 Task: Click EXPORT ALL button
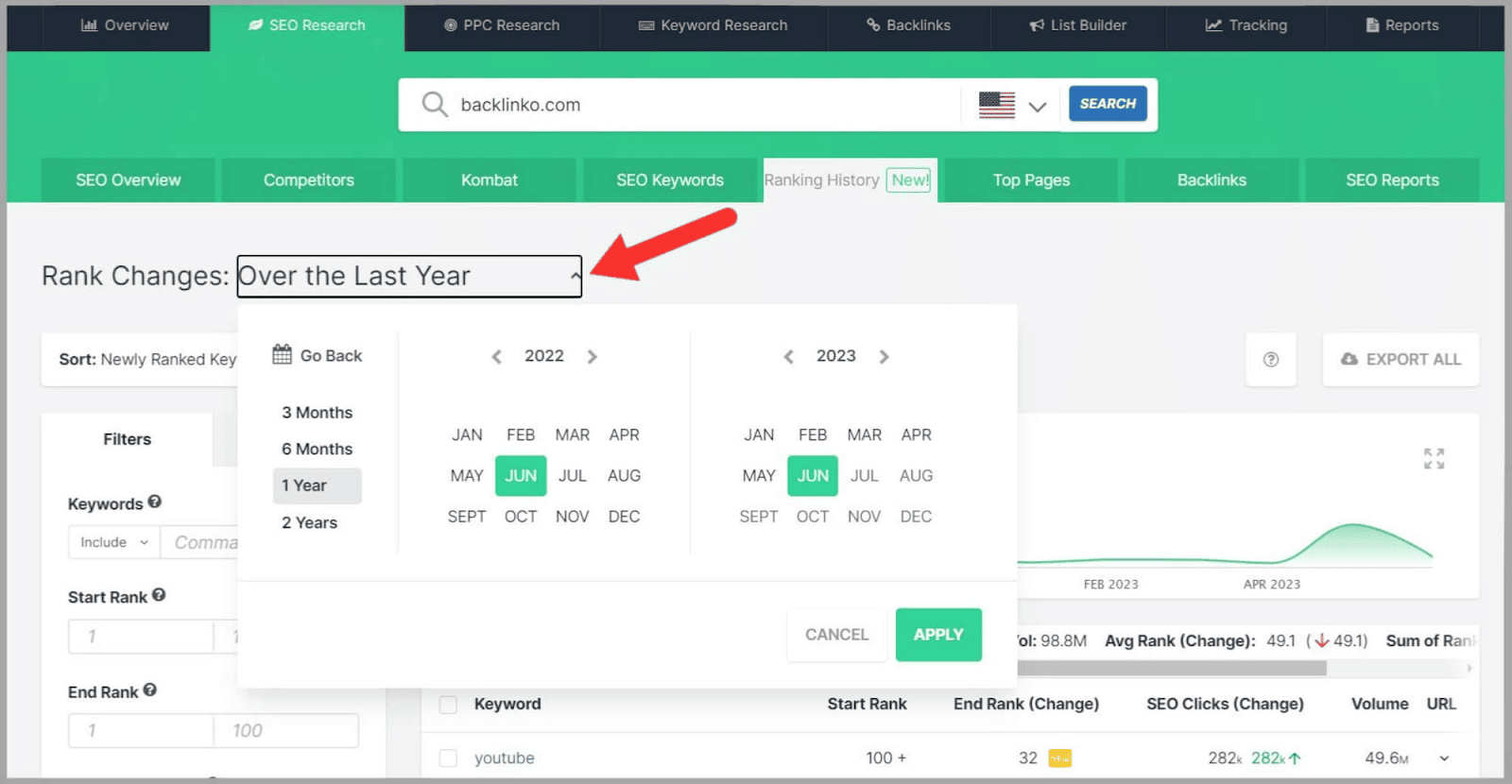click(x=1400, y=360)
